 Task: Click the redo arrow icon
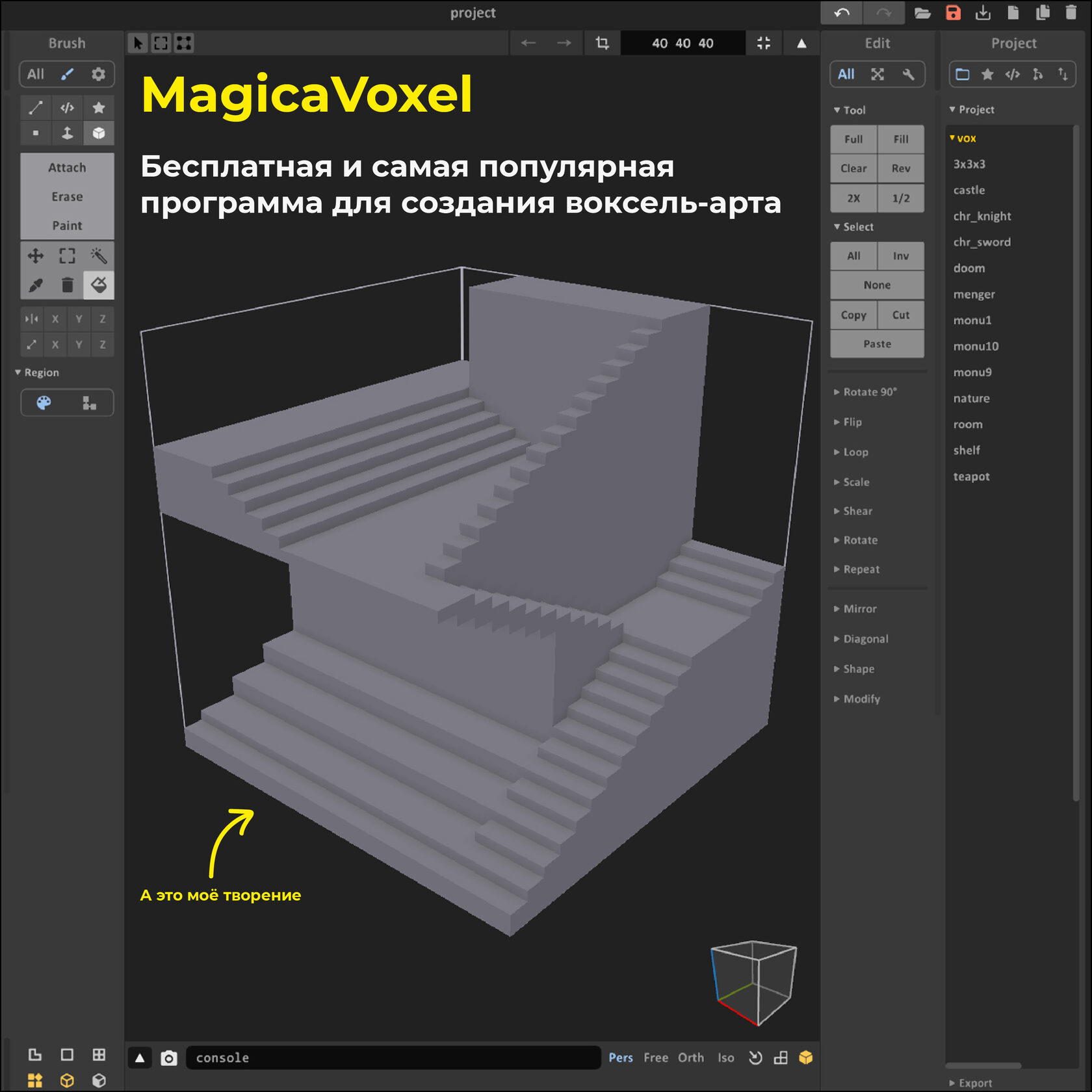pyautogui.click(x=883, y=13)
